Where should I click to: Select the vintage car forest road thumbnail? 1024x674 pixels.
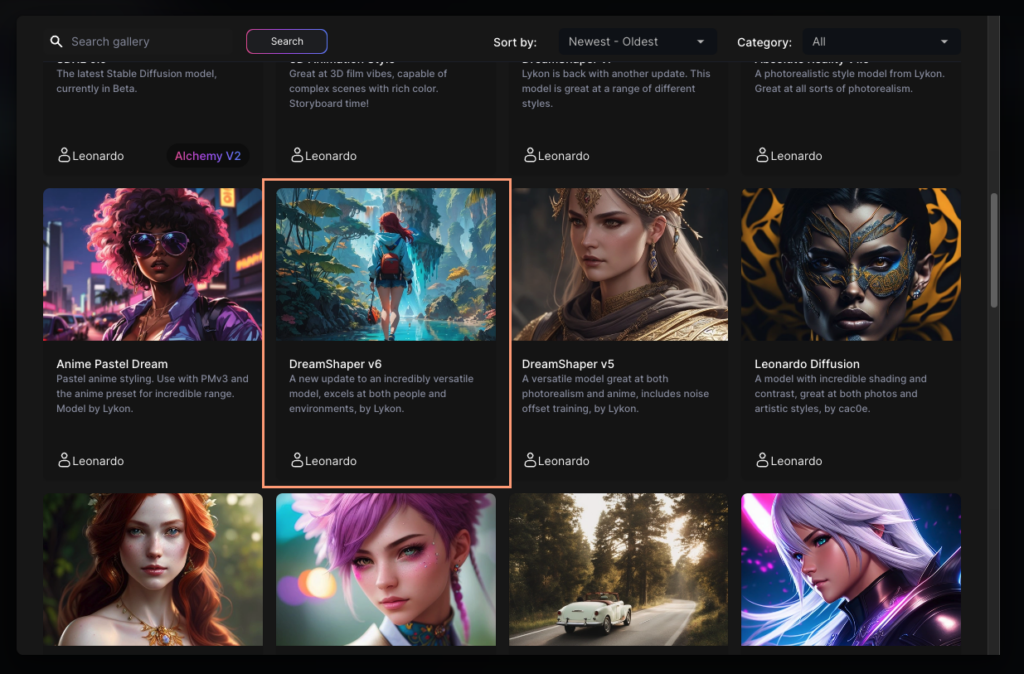click(619, 569)
